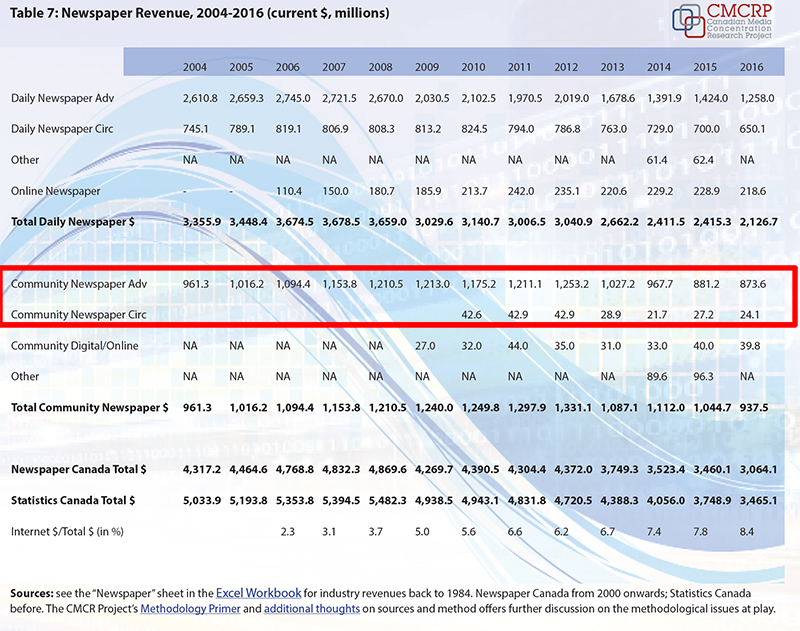
Task: Select the 2004 column header
Action: [196, 66]
